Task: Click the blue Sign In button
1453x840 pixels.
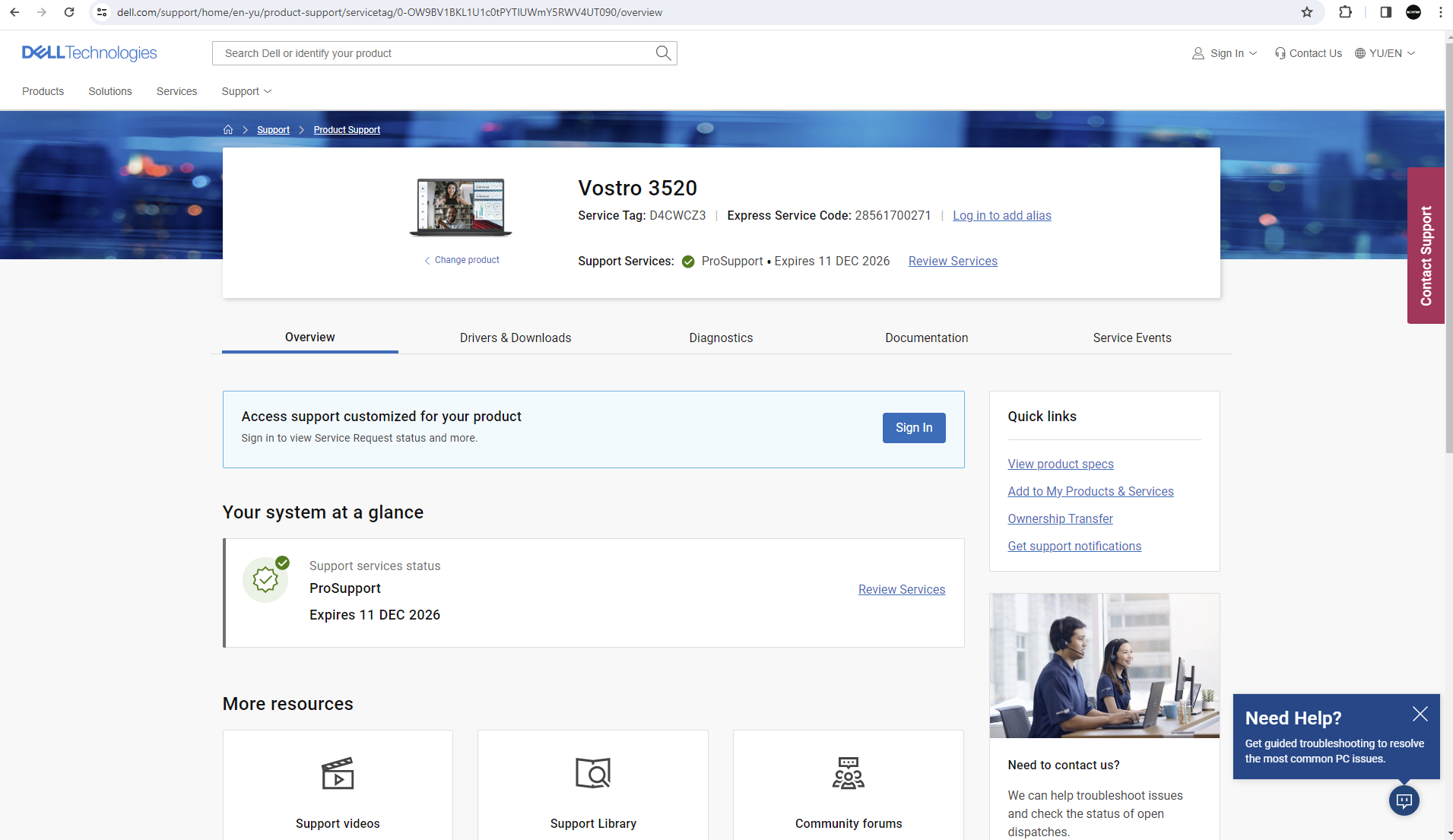Action: click(914, 428)
